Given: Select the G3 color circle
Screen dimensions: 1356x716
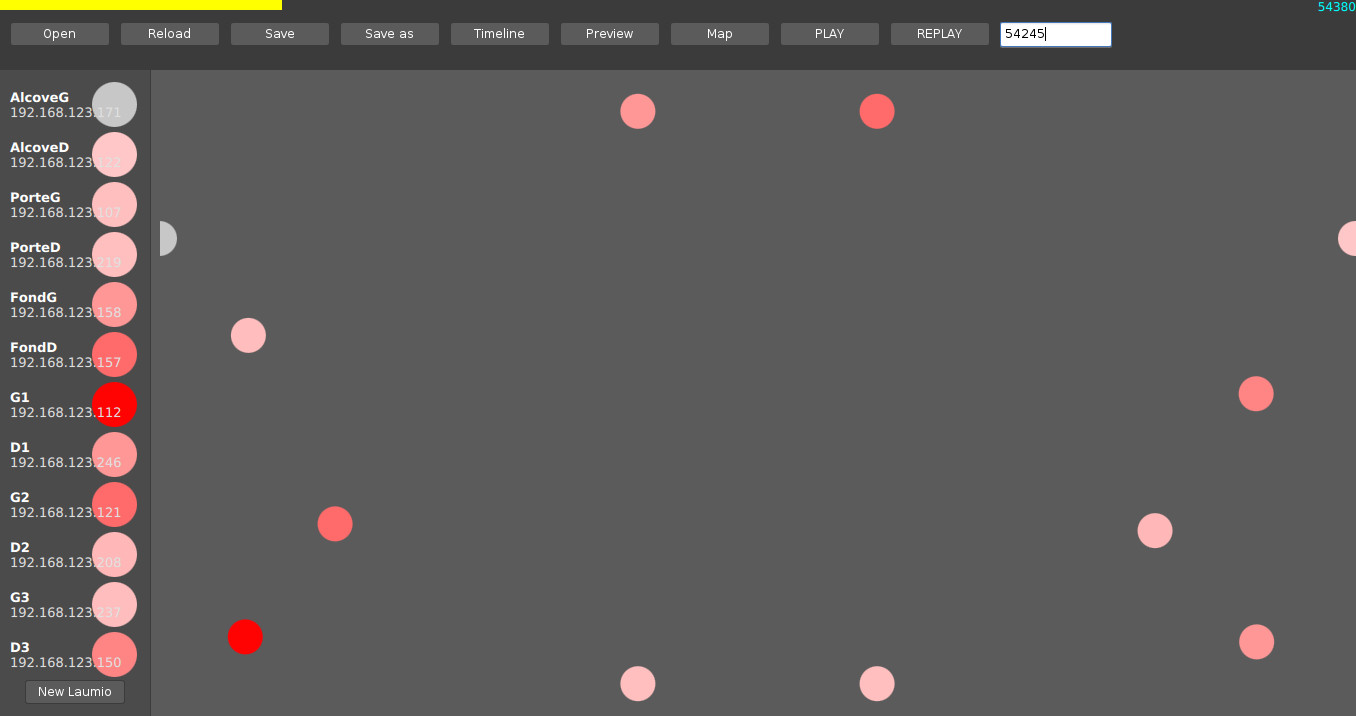Looking at the screenshot, I should pyautogui.click(x=114, y=605).
